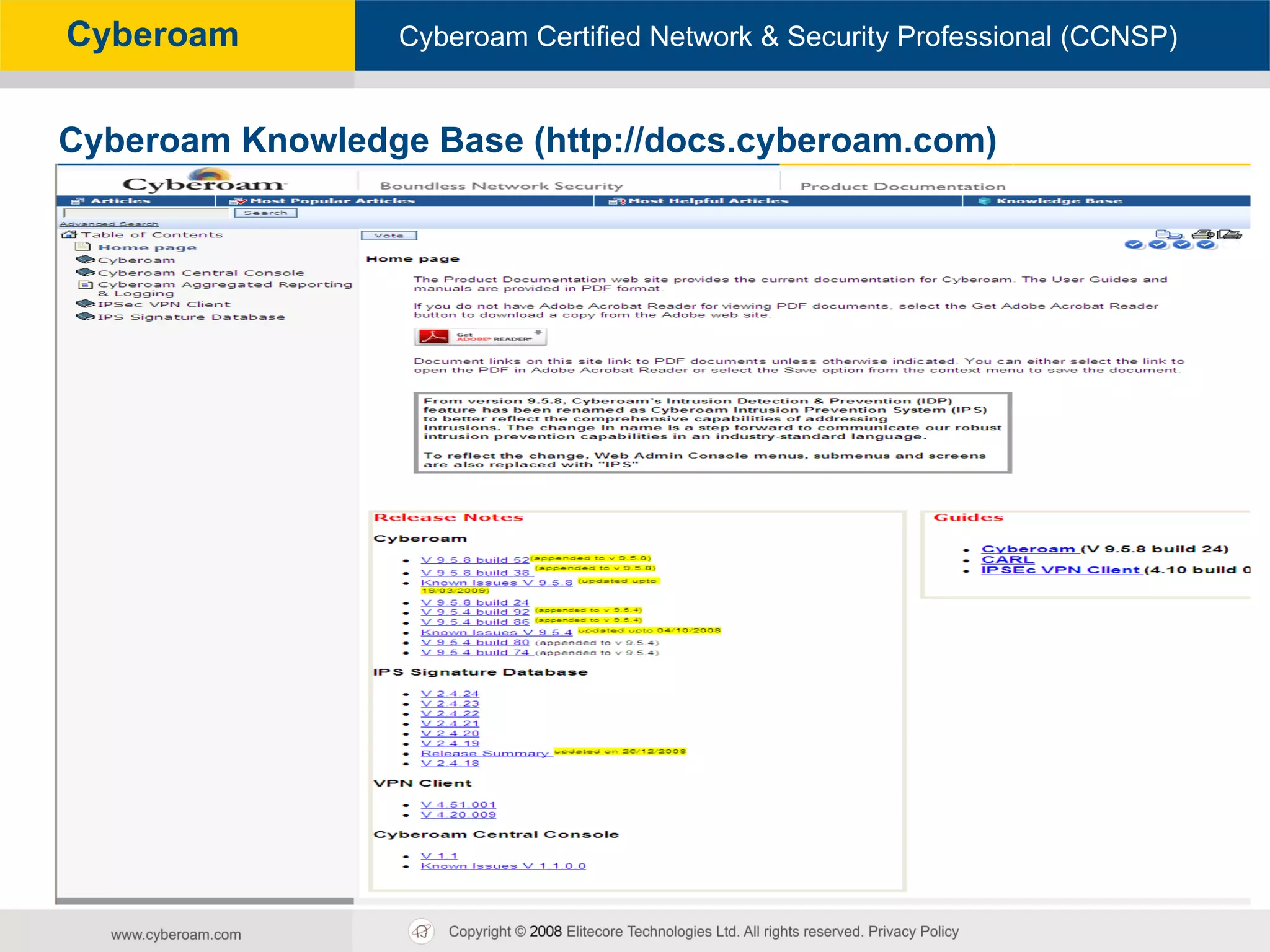Select the second rating checkmark circle
This screenshot has height=952, width=1270.
(1158, 245)
